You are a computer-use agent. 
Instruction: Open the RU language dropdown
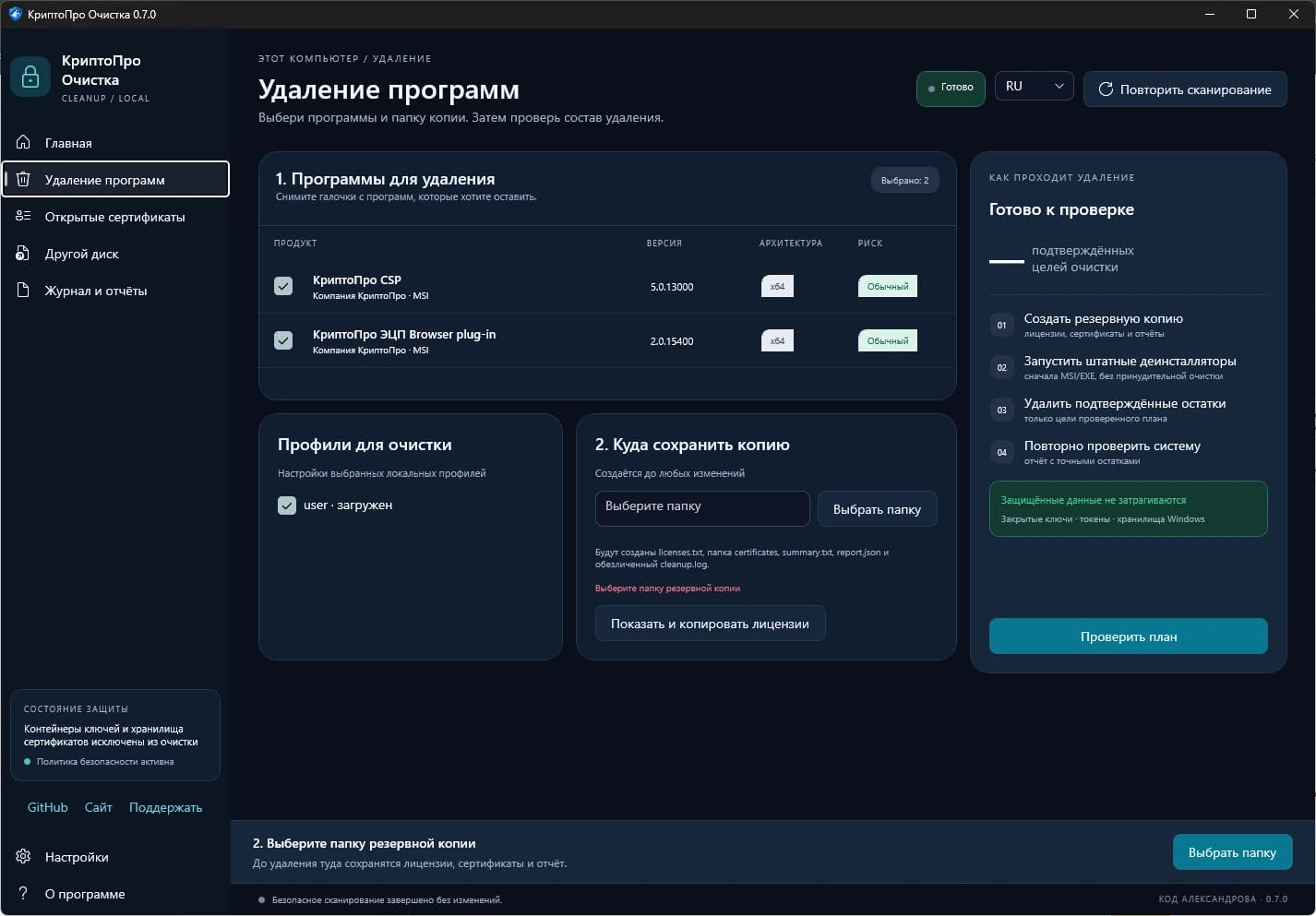[x=1034, y=87]
